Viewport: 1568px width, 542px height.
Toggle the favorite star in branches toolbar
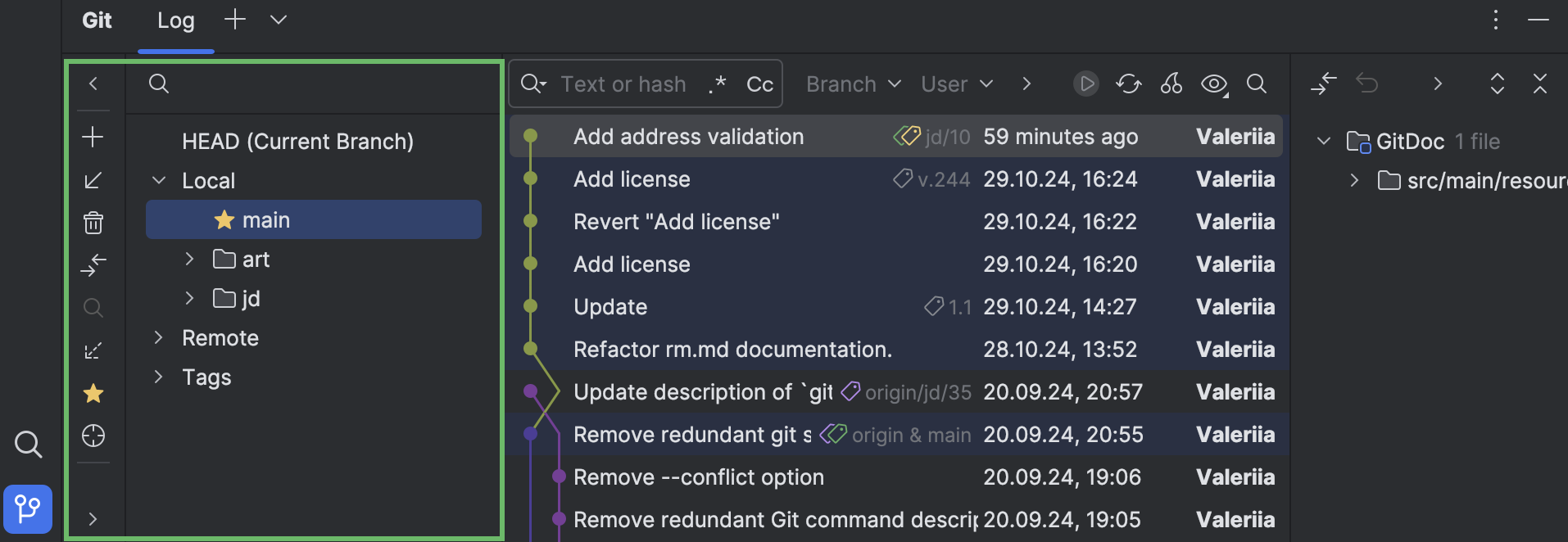coord(93,394)
